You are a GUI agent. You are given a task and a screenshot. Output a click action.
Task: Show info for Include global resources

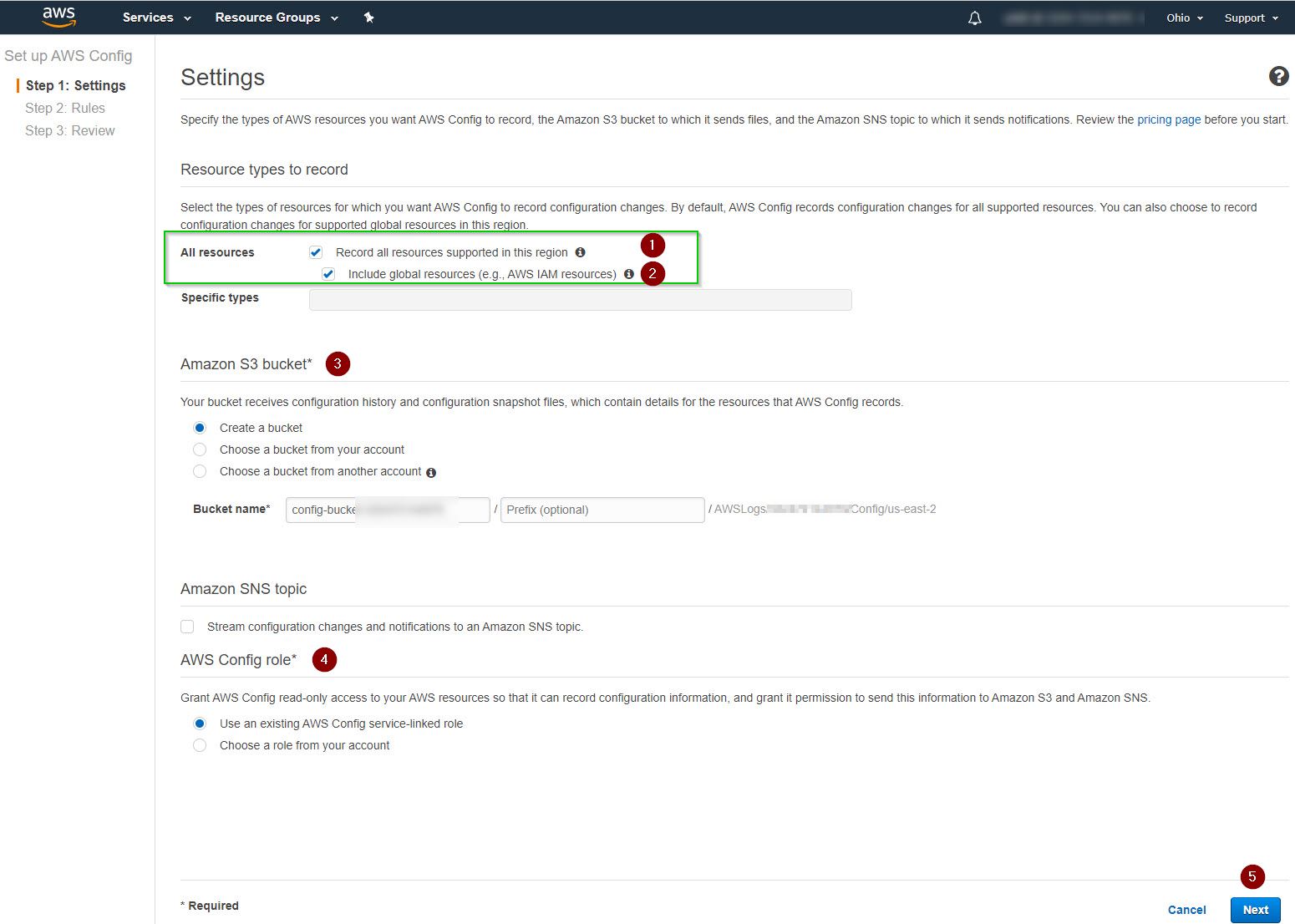(x=628, y=274)
